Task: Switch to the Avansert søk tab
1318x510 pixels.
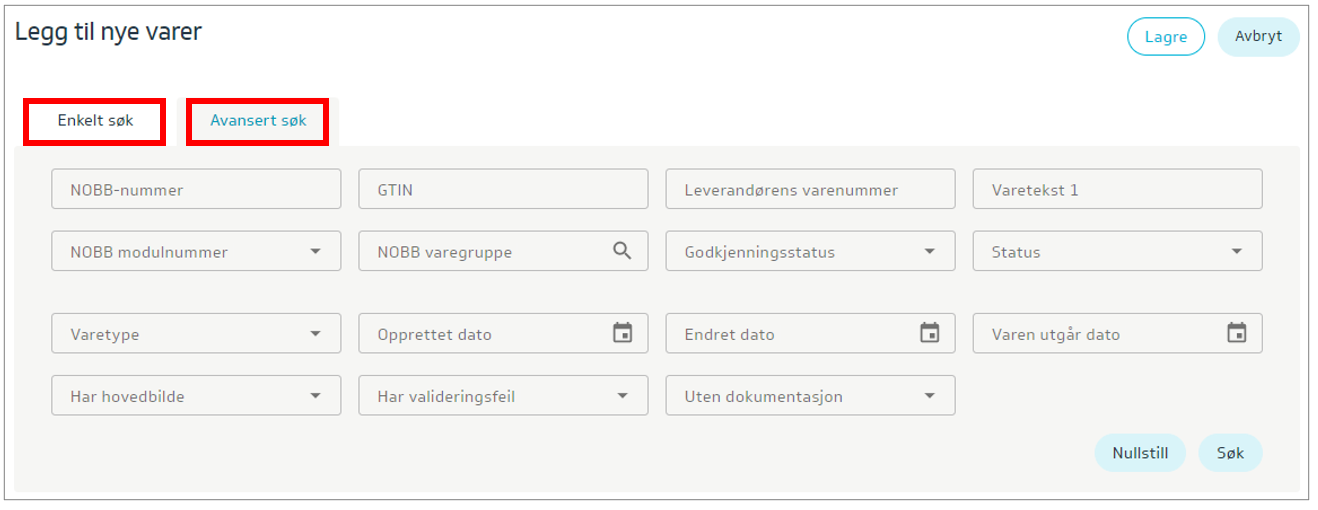Action: 258,121
